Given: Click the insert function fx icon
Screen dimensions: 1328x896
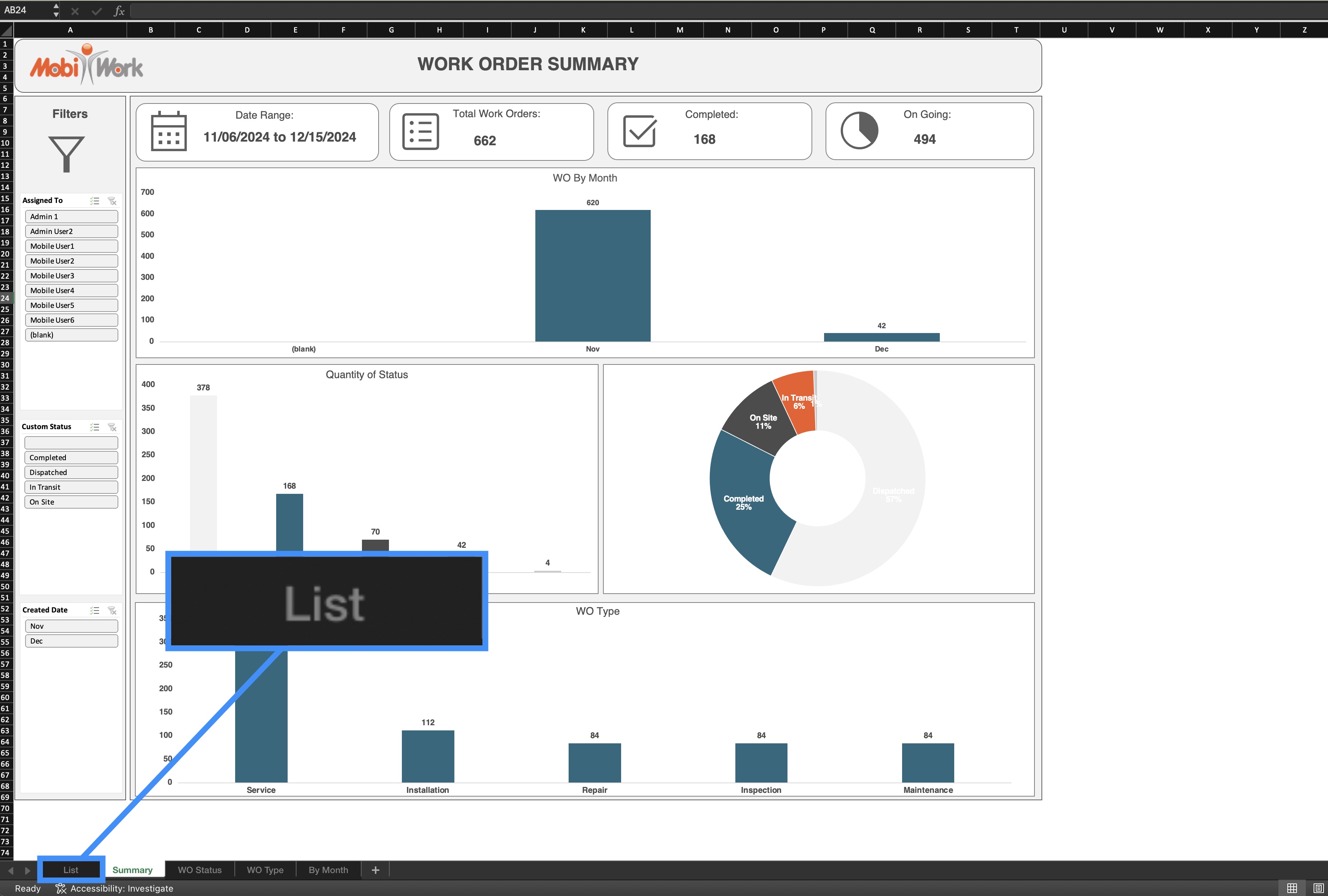Looking at the screenshot, I should [119, 11].
